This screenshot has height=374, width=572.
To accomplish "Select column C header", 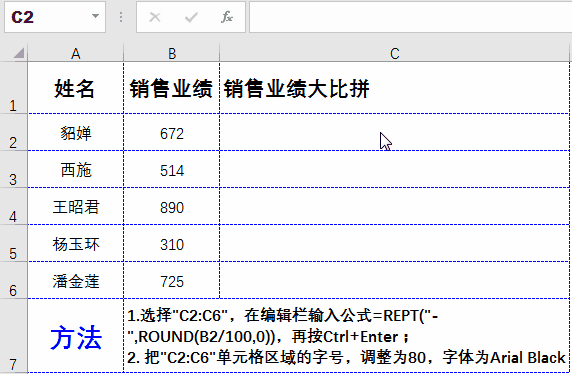I will point(394,54).
